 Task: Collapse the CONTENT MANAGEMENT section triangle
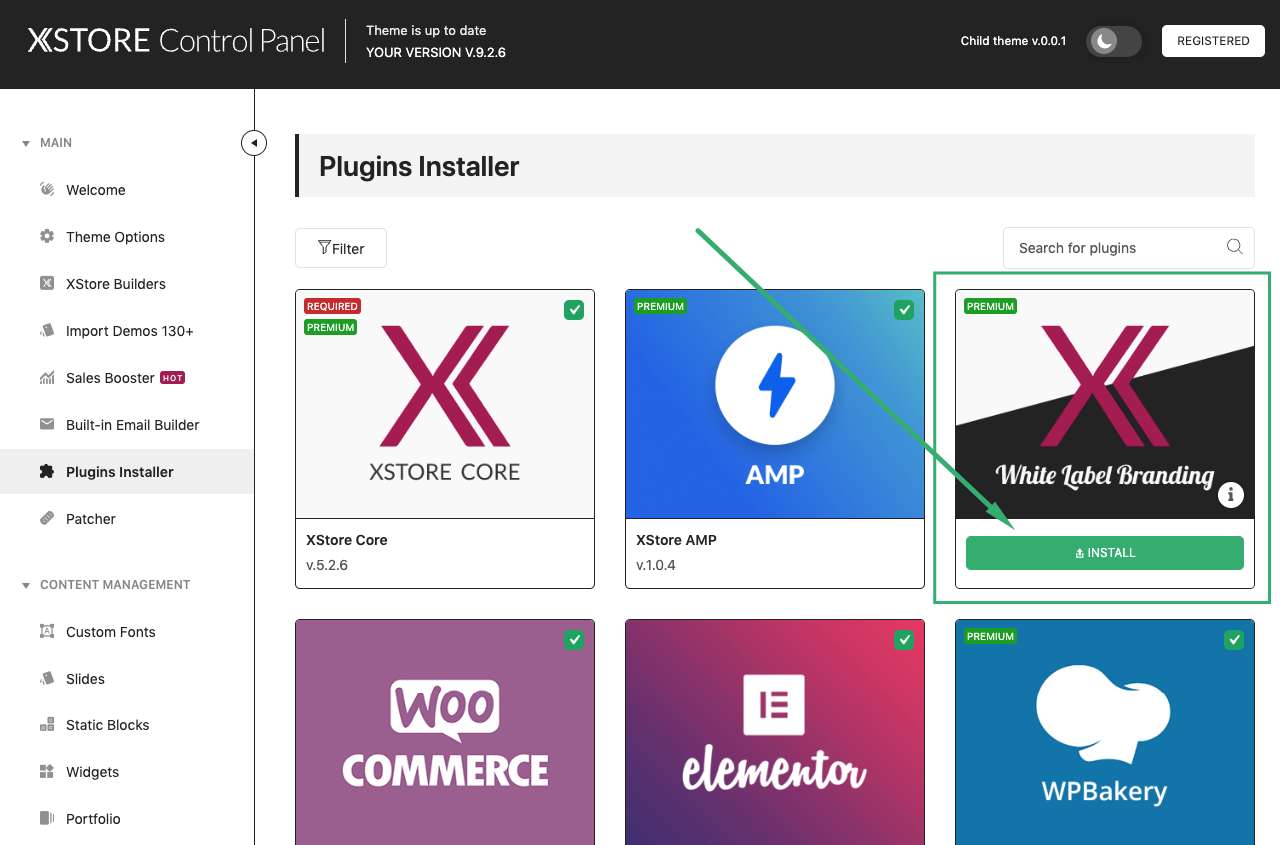pos(26,585)
